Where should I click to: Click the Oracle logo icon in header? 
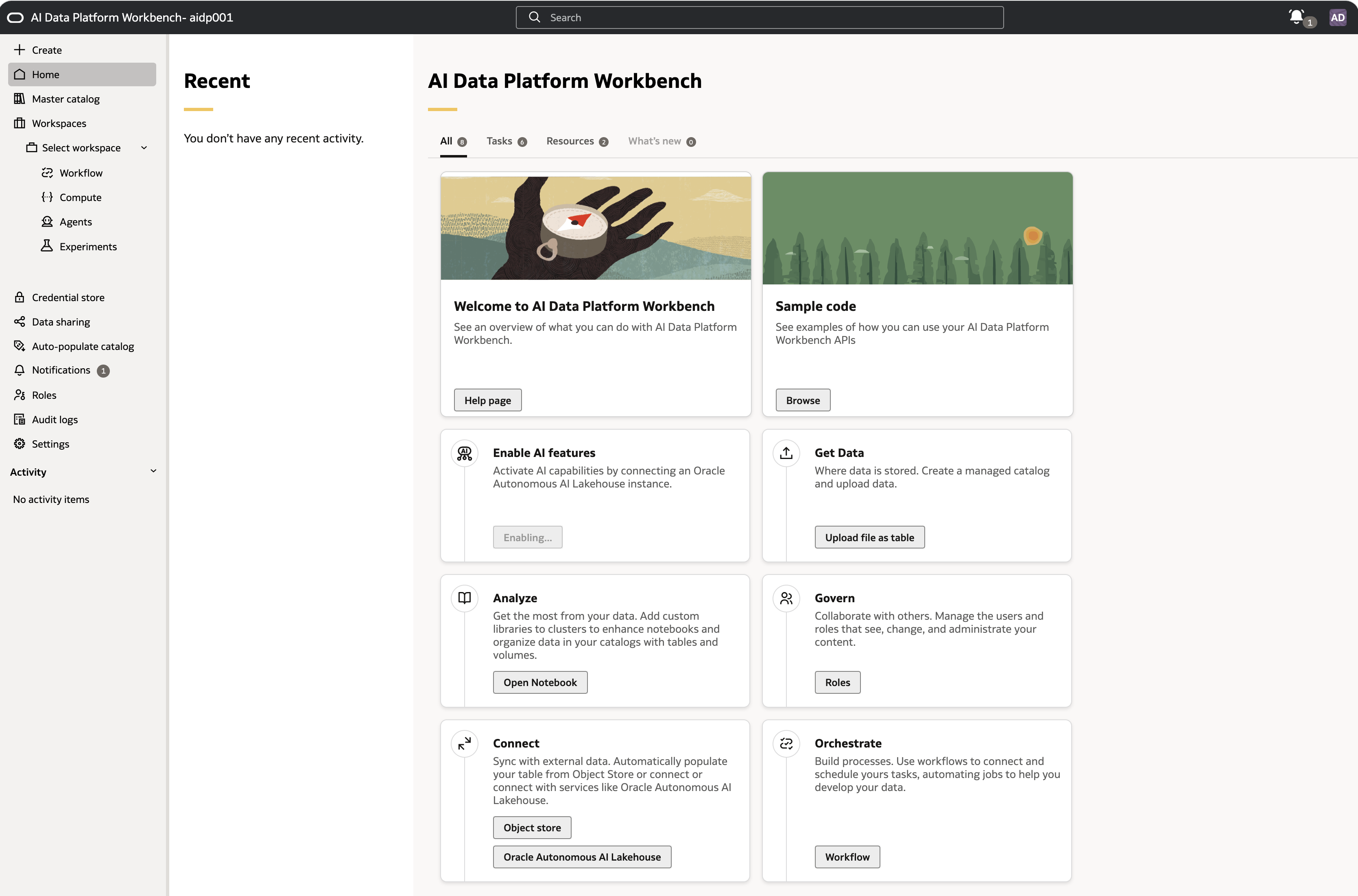click(x=15, y=17)
